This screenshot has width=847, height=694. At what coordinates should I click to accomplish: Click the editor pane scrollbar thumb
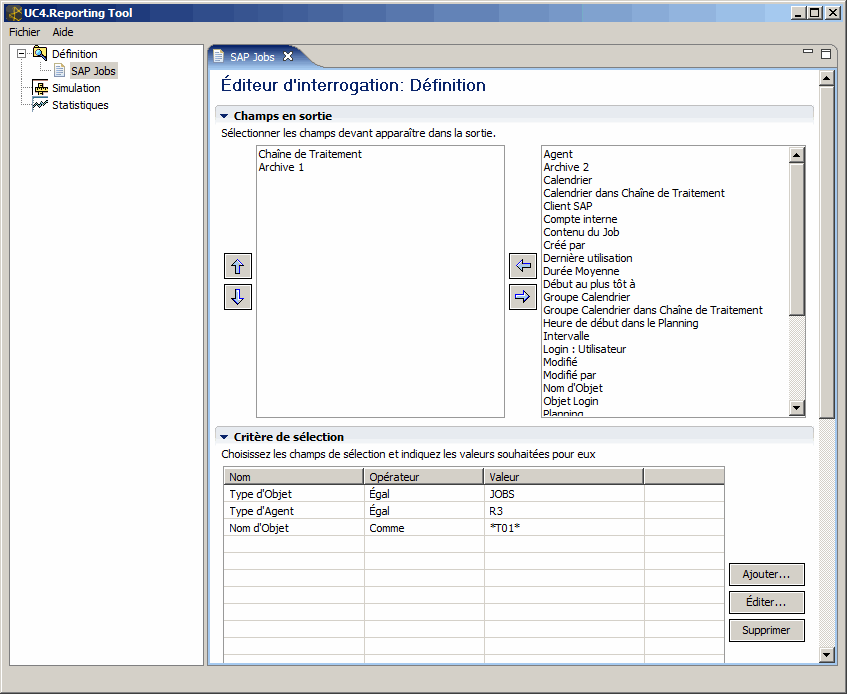point(826,252)
